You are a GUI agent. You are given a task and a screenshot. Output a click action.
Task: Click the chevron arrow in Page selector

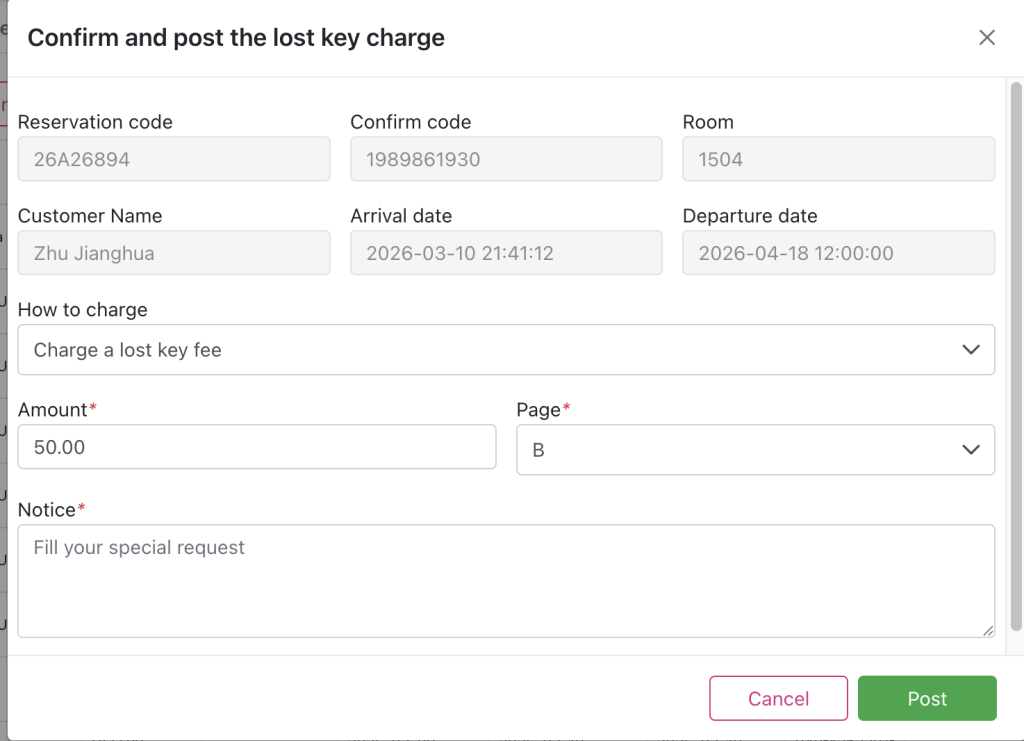[x=970, y=450]
